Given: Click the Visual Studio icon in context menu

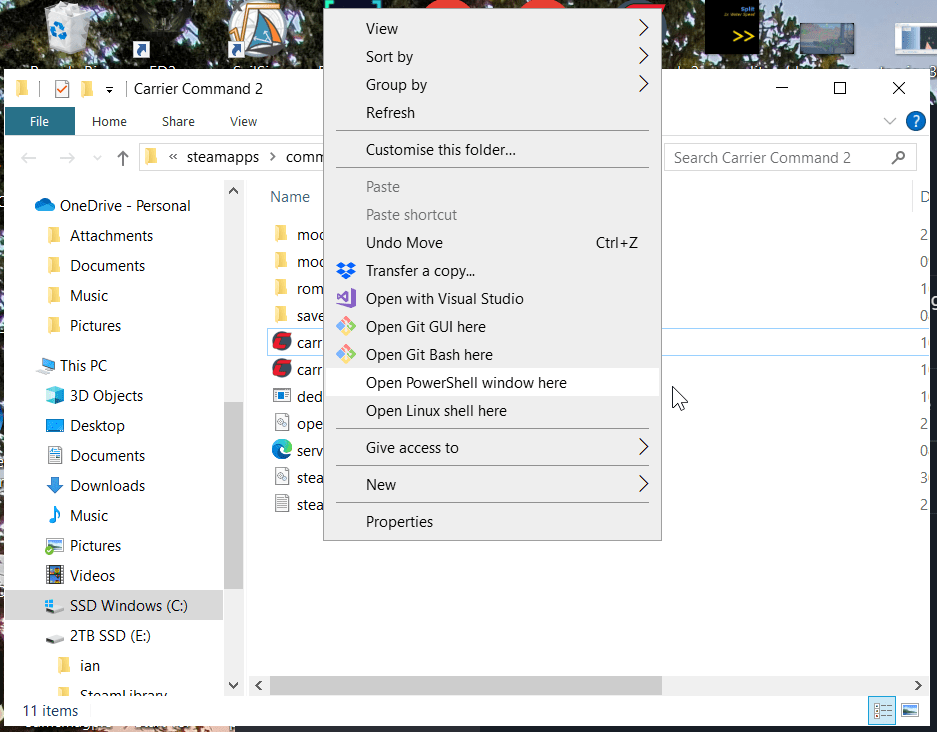Looking at the screenshot, I should [346, 299].
